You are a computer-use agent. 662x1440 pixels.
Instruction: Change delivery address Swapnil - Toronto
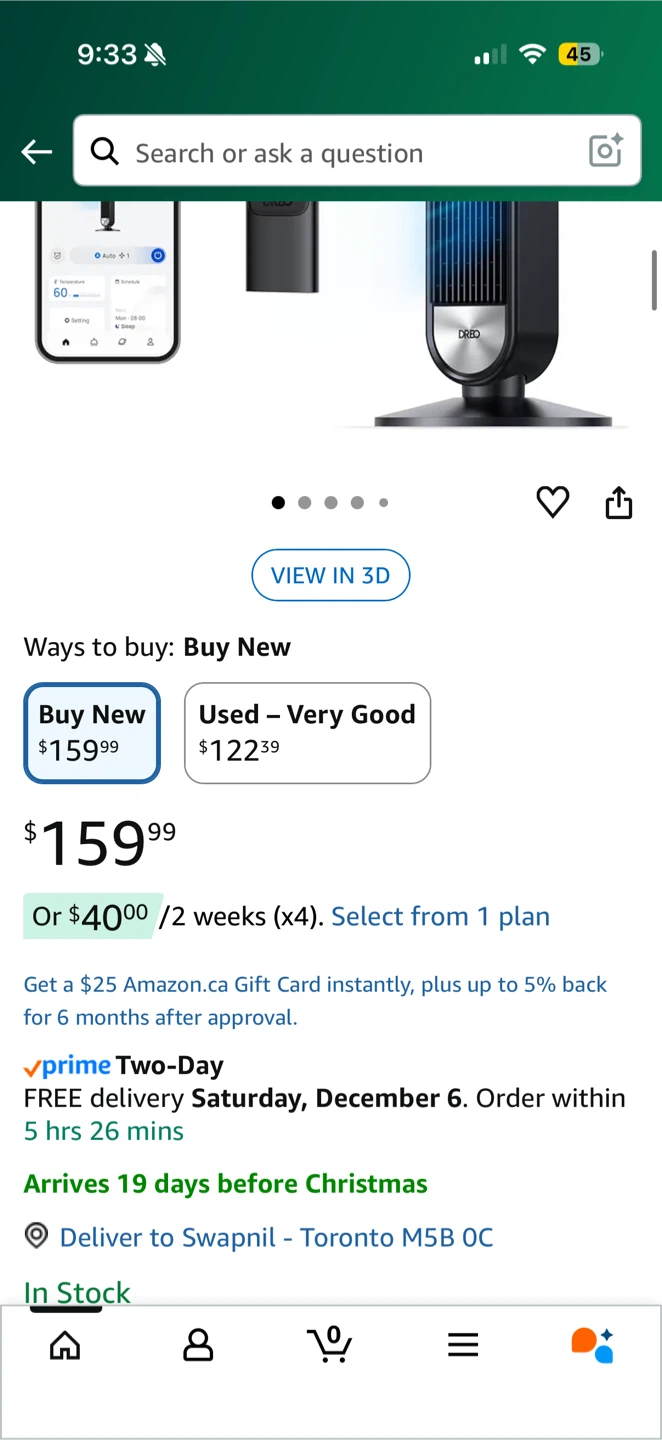(x=276, y=1237)
